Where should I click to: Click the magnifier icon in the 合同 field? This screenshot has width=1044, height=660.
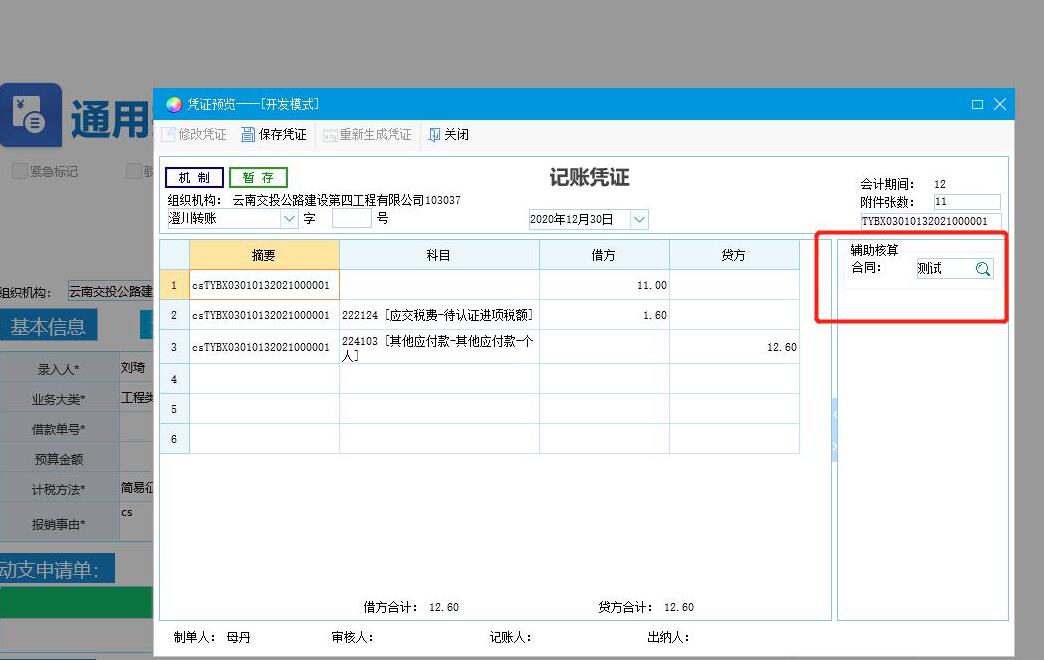[x=982, y=269]
